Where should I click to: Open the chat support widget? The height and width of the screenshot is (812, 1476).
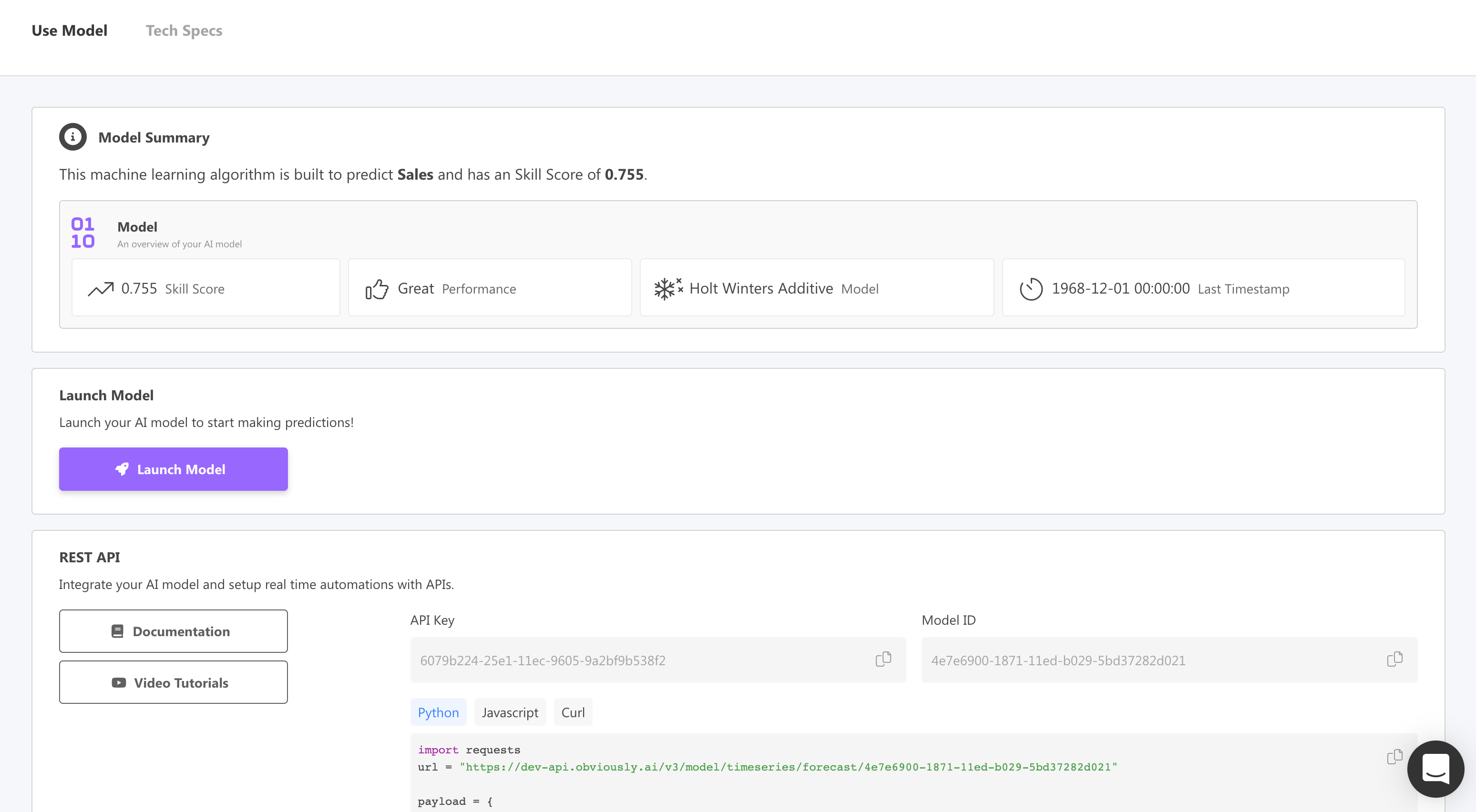[x=1435, y=769]
